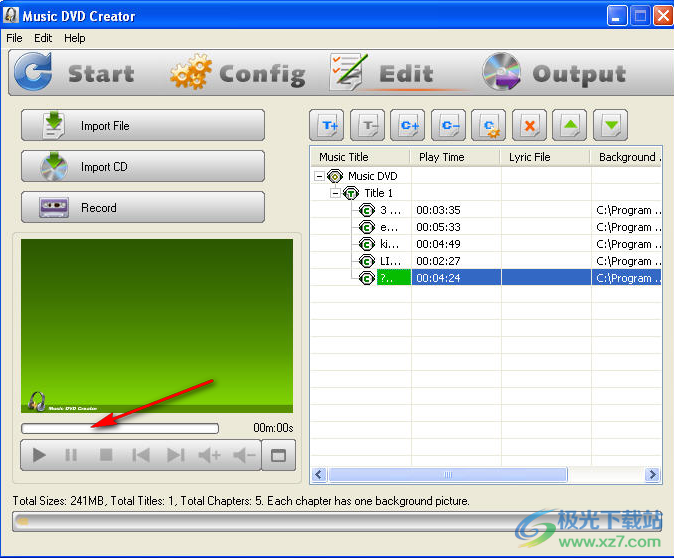Pause the preview playback
Image resolution: width=674 pixels, height=558 pixels.
pos(71,455)
